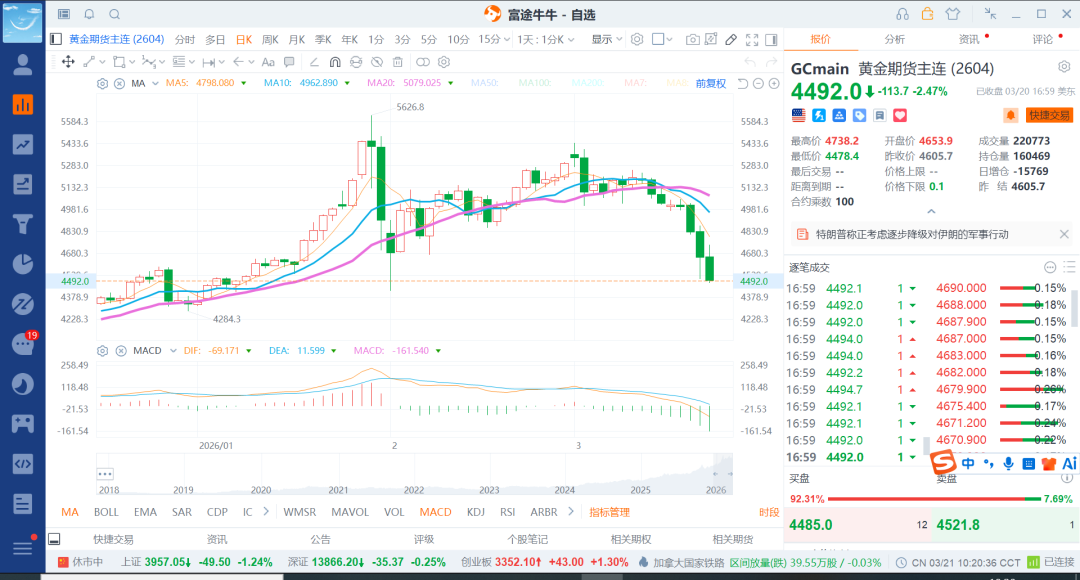This screenshot has width=1080, height=580.
Task: Toggle the MA100 line visibility
Action: [x=534, y=83]
